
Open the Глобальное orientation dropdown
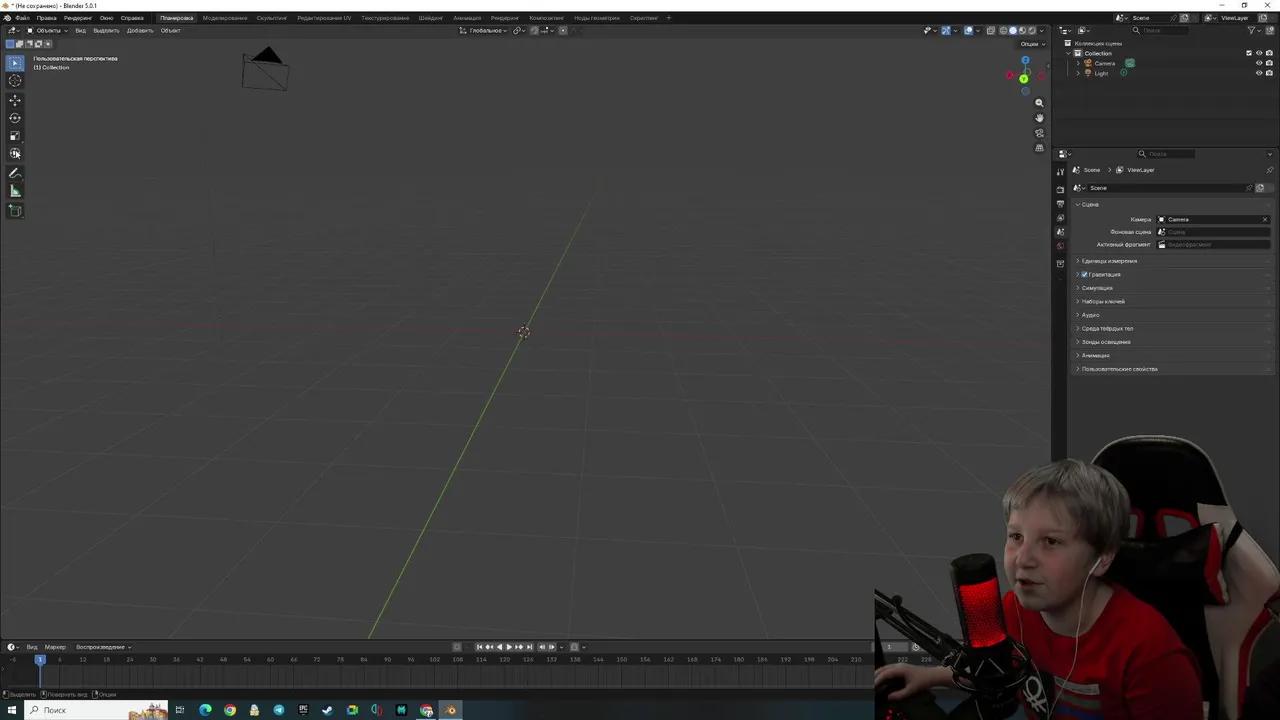click(483, 31)
